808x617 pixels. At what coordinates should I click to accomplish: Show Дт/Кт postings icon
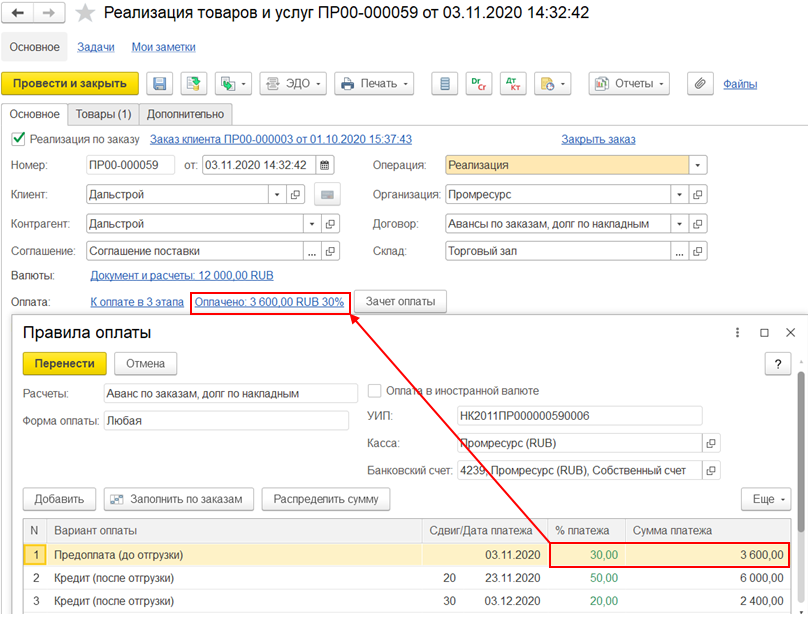tap(513, 84)
